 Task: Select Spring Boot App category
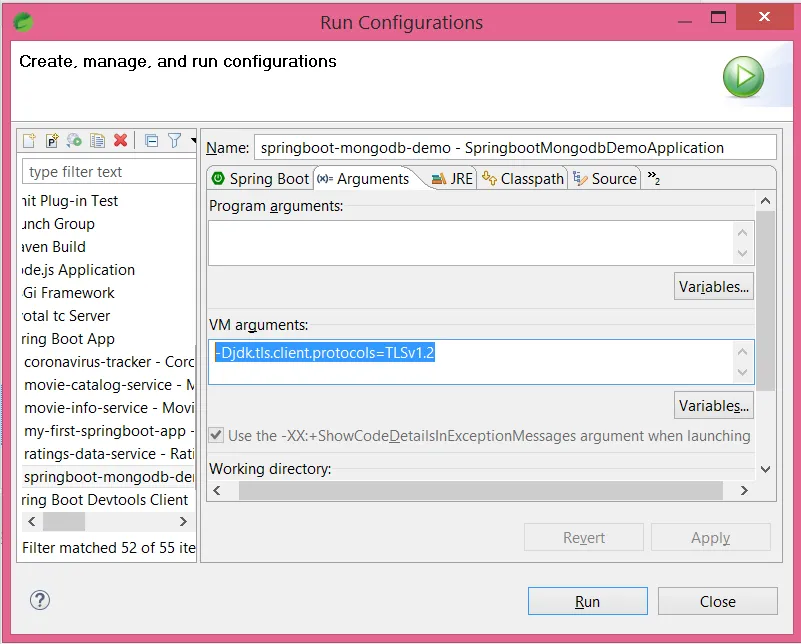tap(68, 339)
